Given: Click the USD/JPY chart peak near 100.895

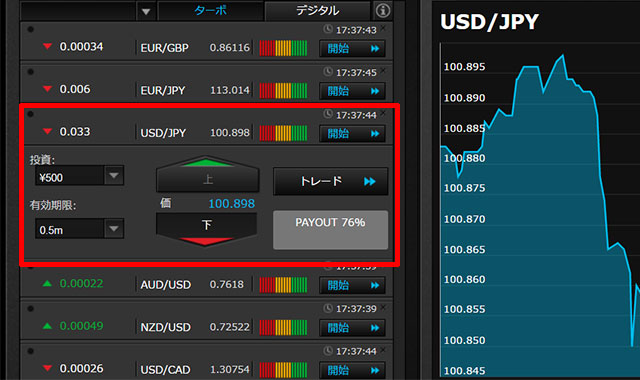Looking at the screenshot, I should coord(563,55).
